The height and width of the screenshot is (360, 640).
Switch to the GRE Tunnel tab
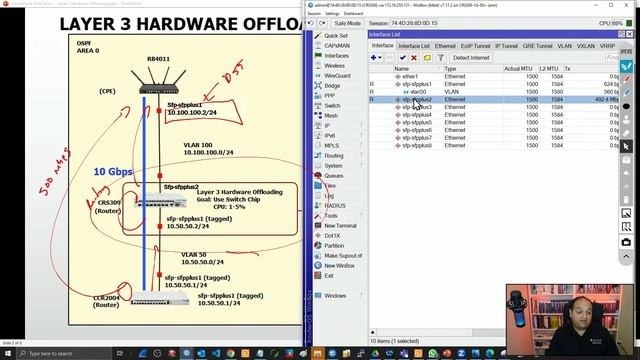538,46
